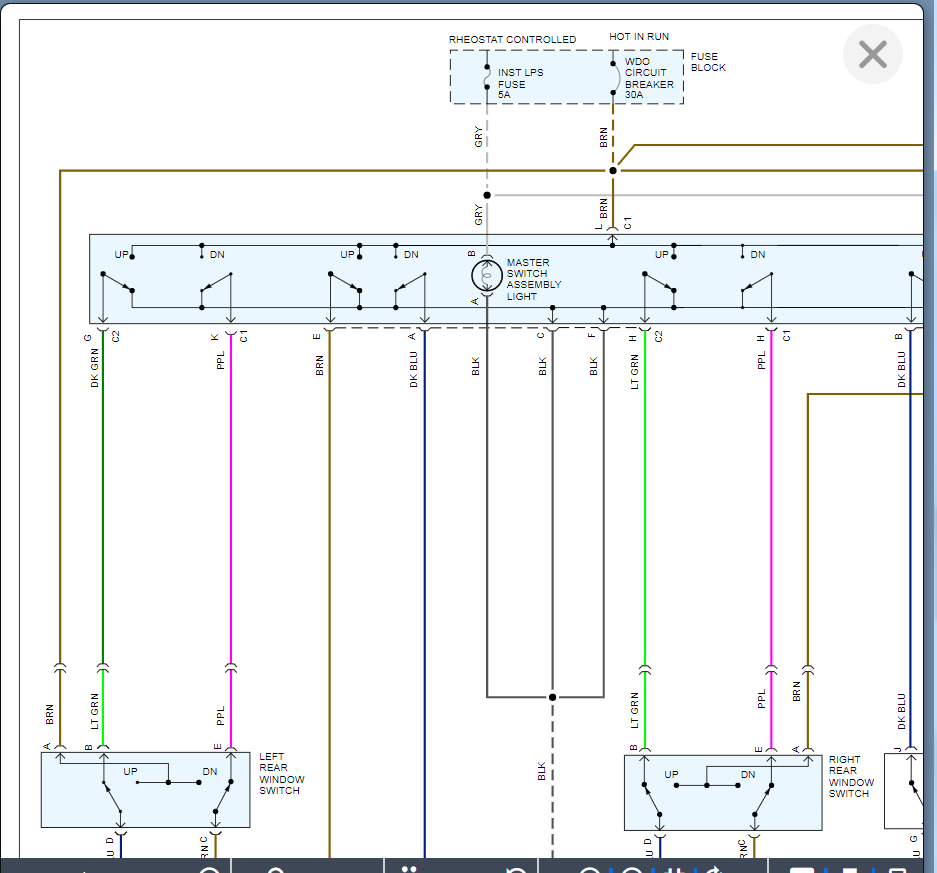Screen dimensions: 937x873
Task: Select the BLK label on dashed ground wire
Action: pyautogui.click(x=542, y=771)
